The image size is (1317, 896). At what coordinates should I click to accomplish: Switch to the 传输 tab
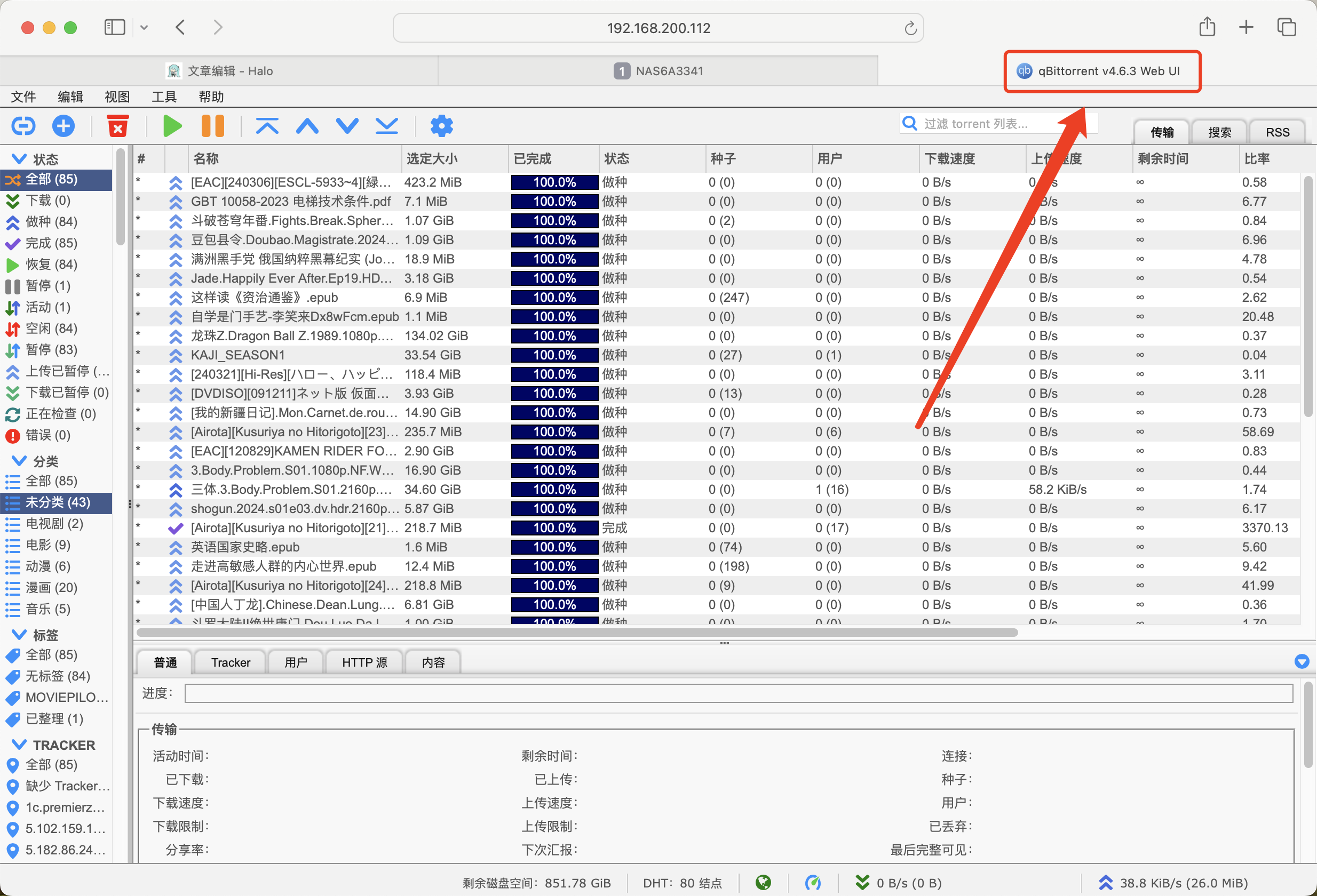pyautogui.click(x=1162, y=132)
